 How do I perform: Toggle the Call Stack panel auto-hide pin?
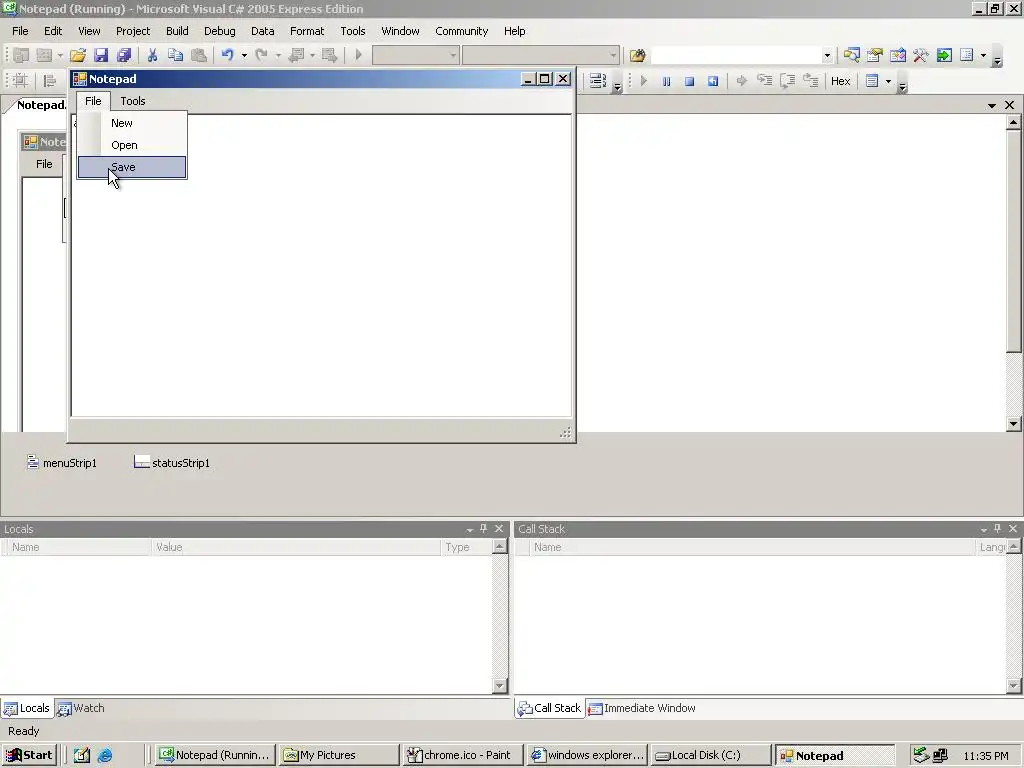click(997, 528)
